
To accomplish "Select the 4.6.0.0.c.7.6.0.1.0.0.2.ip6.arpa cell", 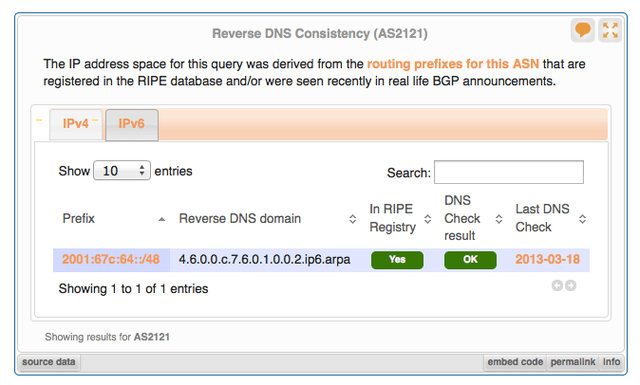I will tap(264, 260).
